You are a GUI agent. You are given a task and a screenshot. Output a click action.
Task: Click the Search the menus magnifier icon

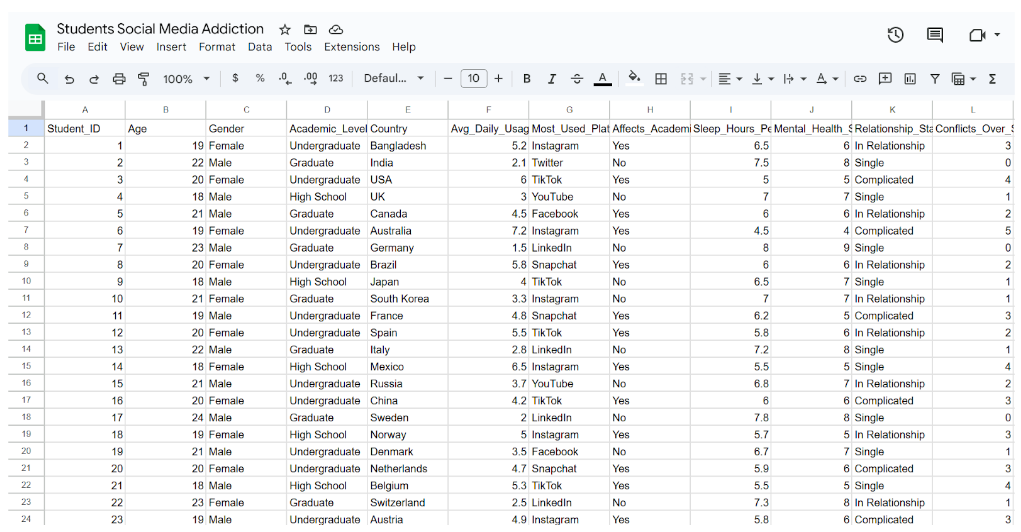42,78
